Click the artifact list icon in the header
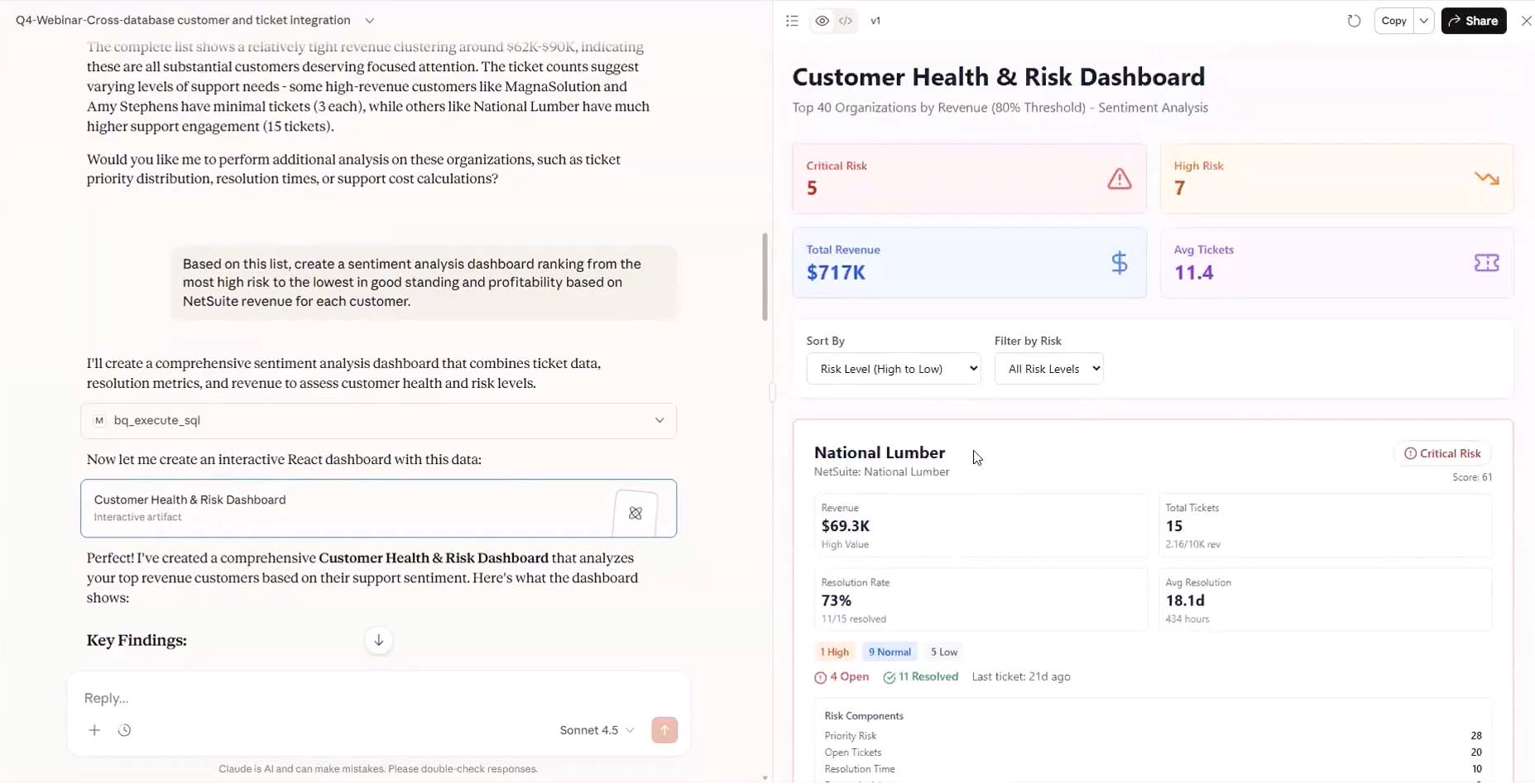 792,21
